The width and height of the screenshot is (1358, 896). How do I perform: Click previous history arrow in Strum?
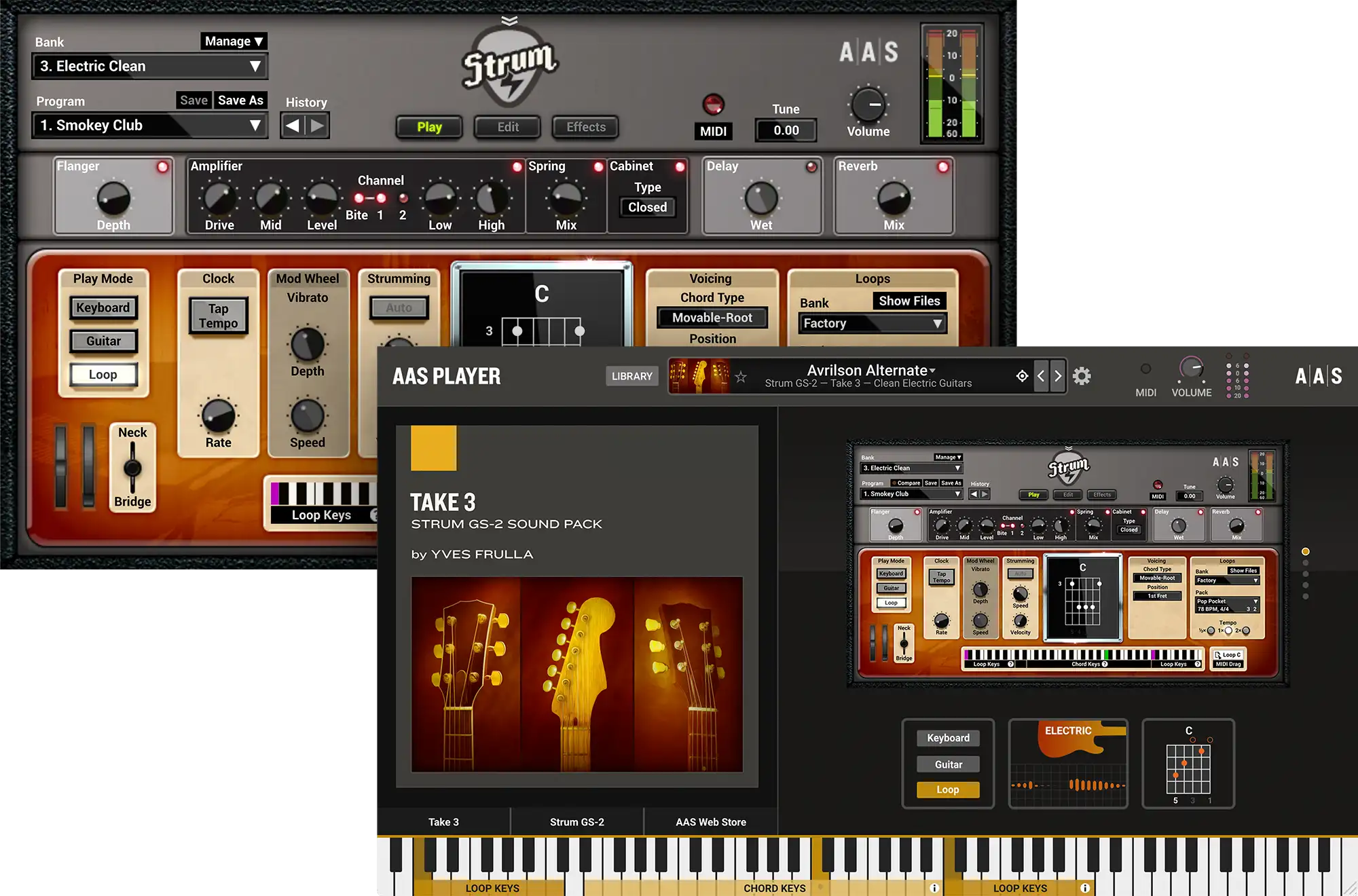[293, 126]
